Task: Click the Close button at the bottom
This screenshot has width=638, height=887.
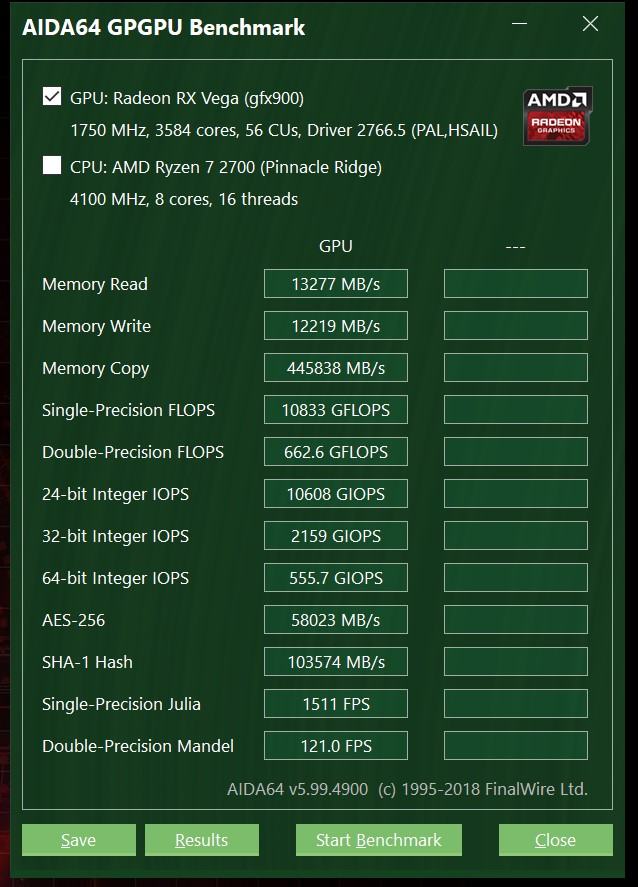Action: pos(555,840)
